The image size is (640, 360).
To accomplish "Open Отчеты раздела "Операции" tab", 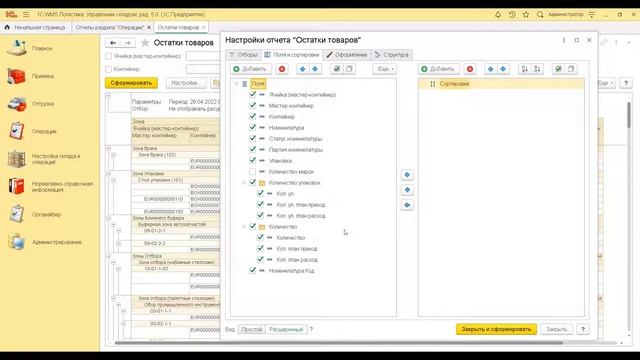I will 113,27.
